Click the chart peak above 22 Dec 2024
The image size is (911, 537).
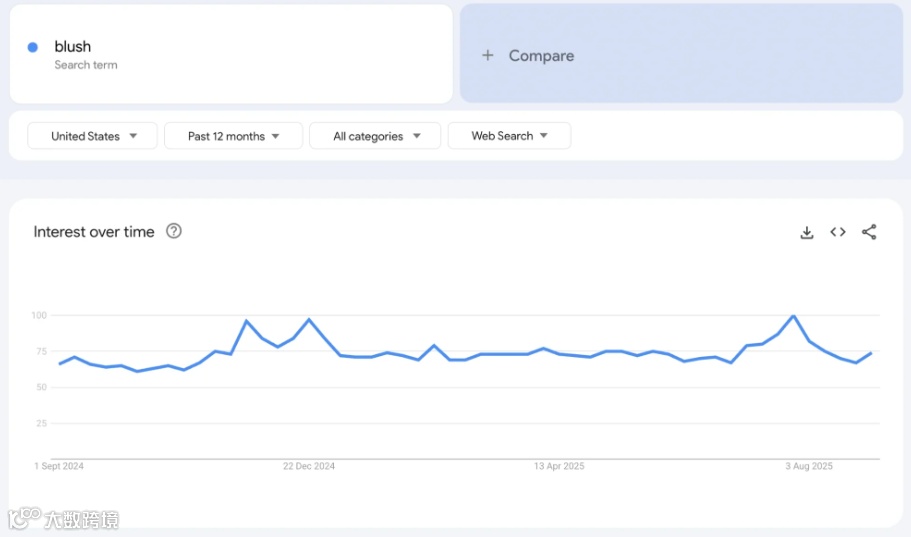click(x=309, y=319)
